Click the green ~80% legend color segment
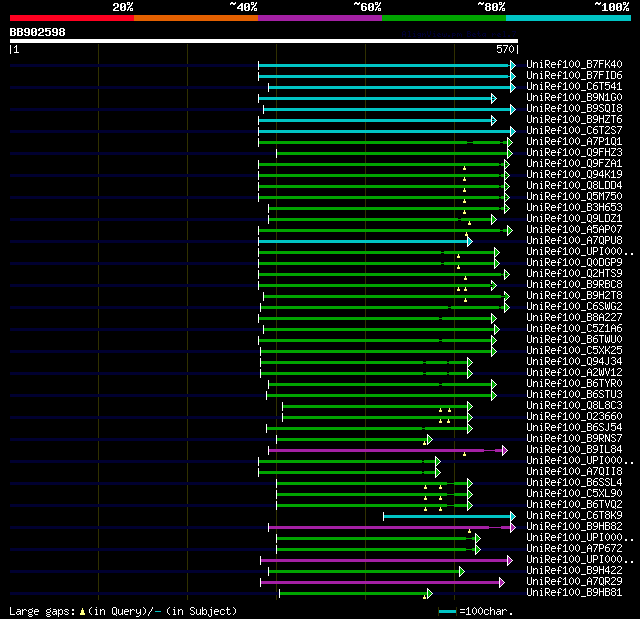The image size is (640, 619). (444, 18)
